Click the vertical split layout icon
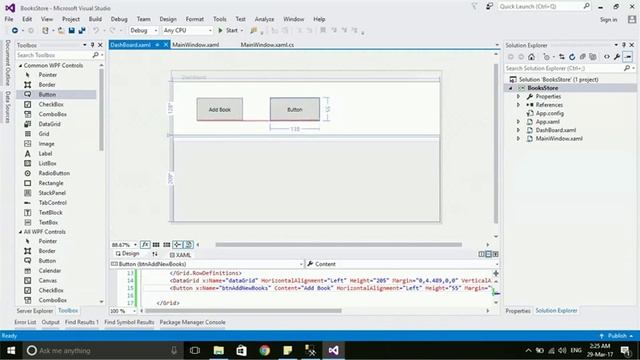 (482, 254)
